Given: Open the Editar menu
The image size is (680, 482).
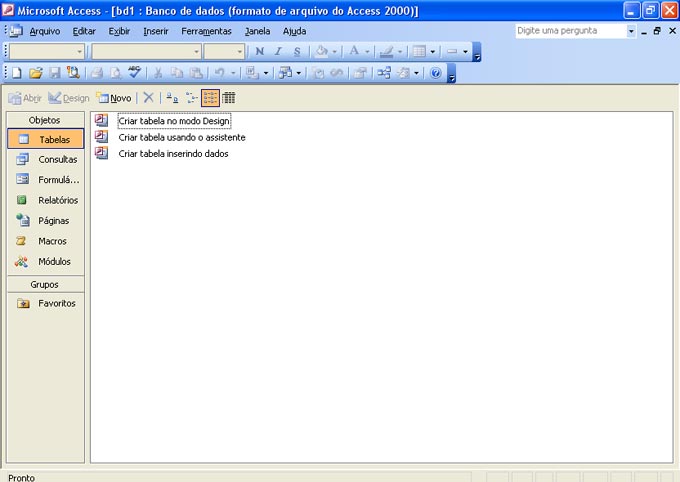Looking at the screenshot, I should click(84, 31).
